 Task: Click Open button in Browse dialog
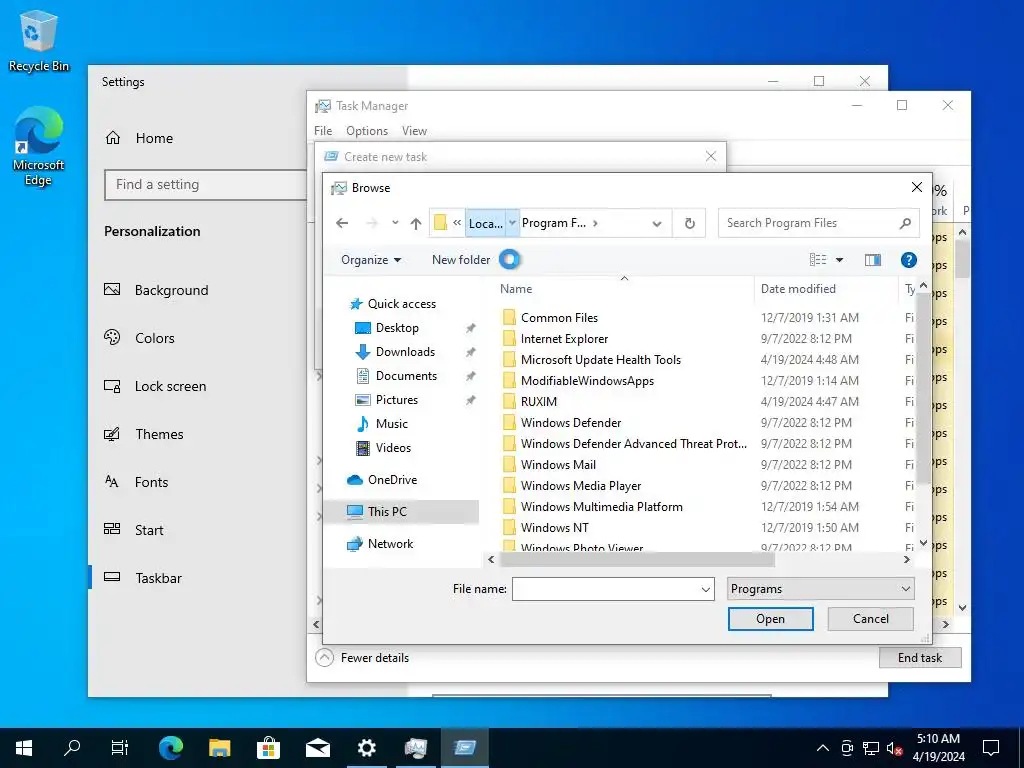[771, 619]
